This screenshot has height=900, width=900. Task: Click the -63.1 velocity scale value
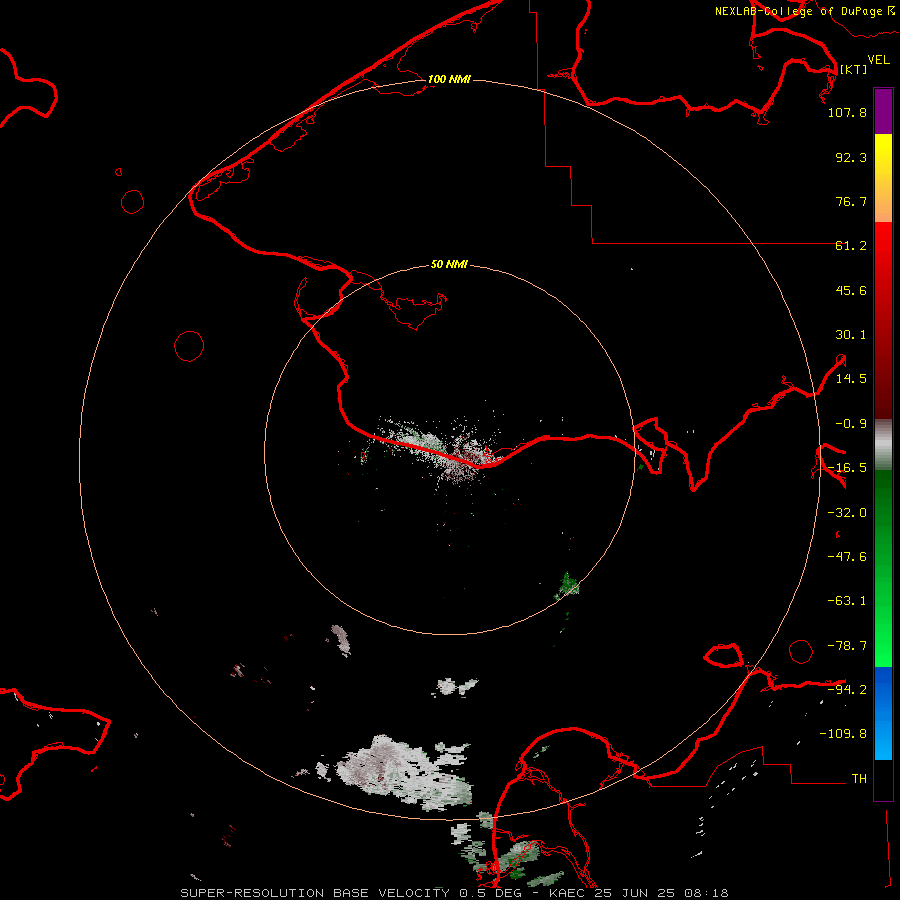(x=847, y=601)
